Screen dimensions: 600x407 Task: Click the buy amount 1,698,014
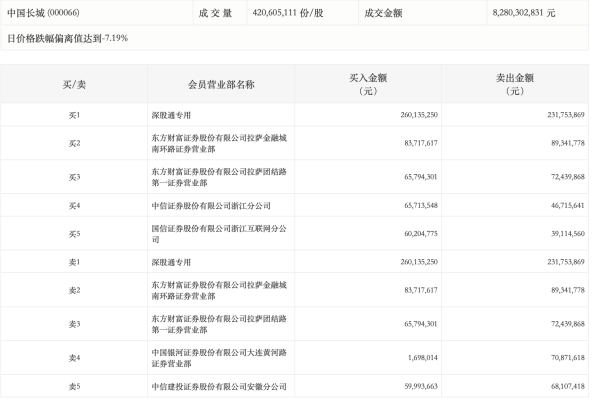(x=423, y=358)
